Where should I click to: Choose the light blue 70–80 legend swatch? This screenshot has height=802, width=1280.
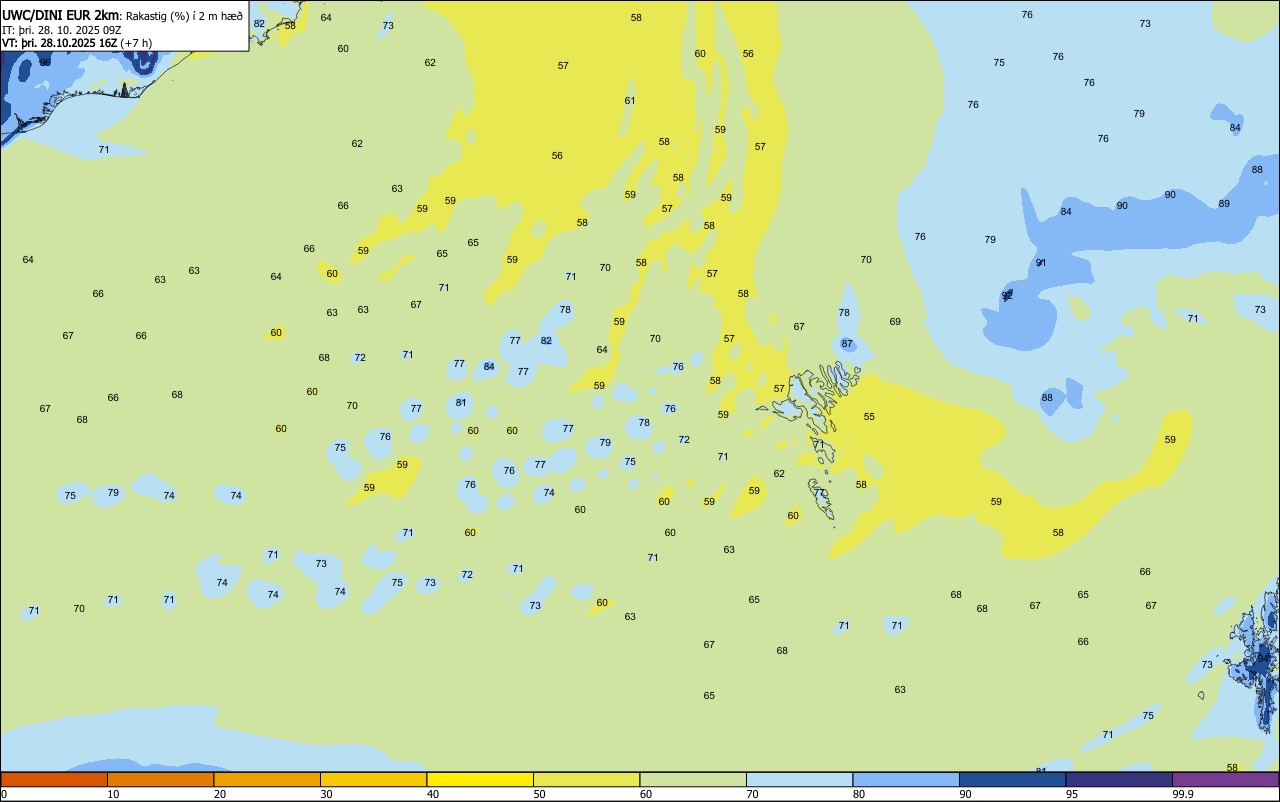(799, 779)
